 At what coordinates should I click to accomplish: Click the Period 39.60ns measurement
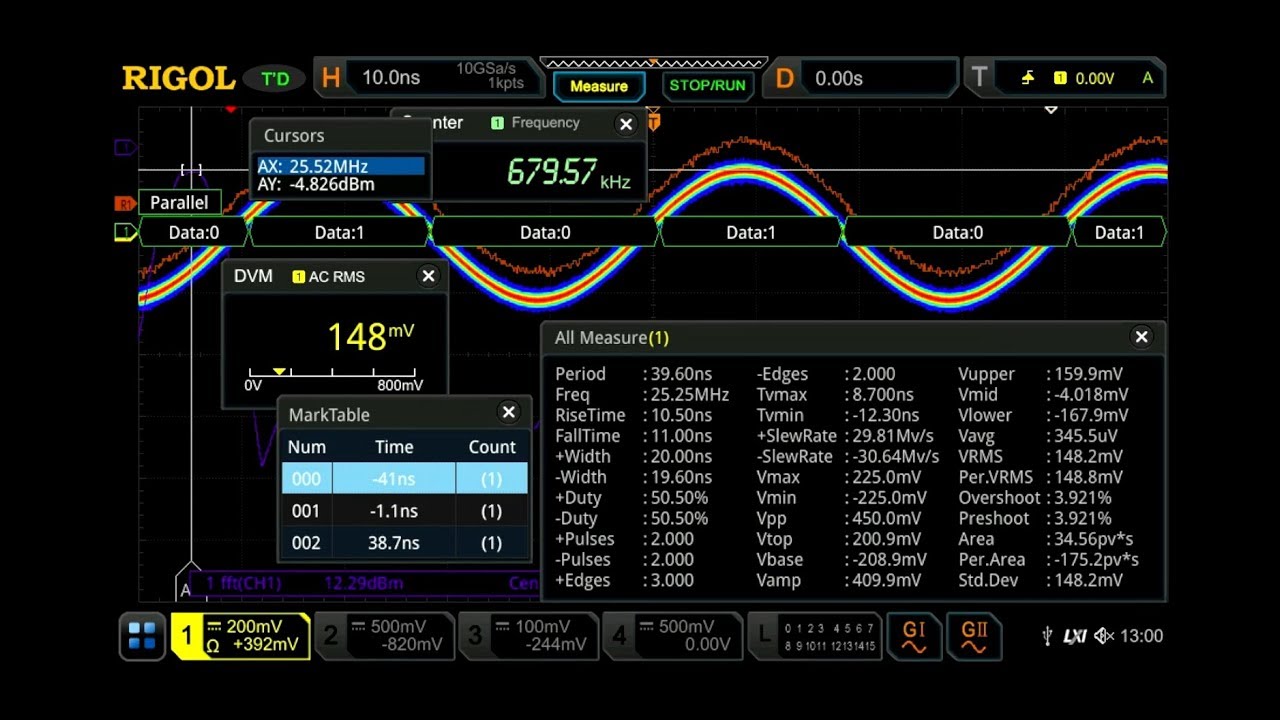coord(633,374)
